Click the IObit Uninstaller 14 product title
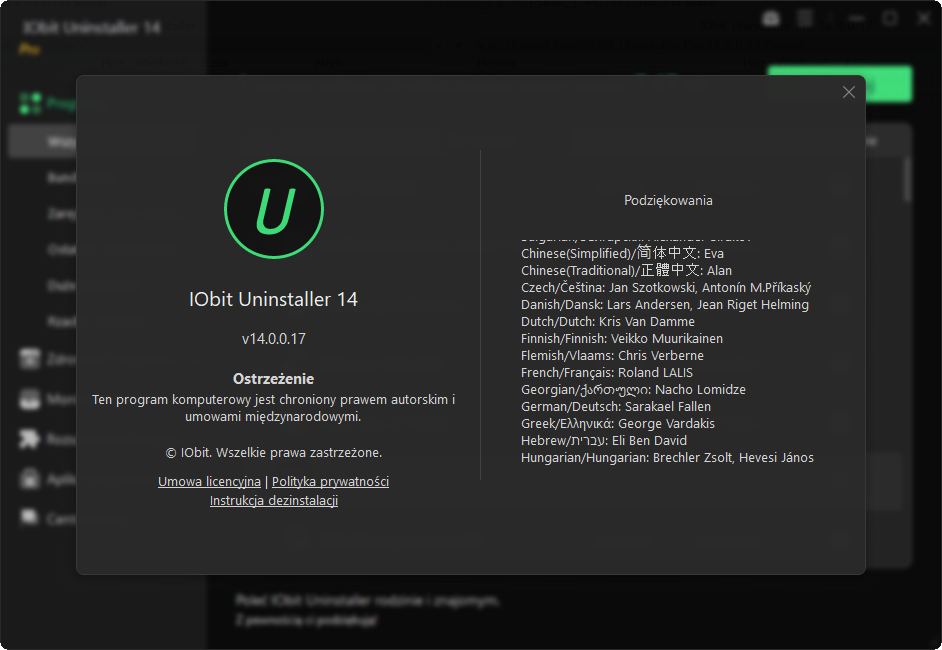This screenshot has height=650, width=942. [273, 299]
